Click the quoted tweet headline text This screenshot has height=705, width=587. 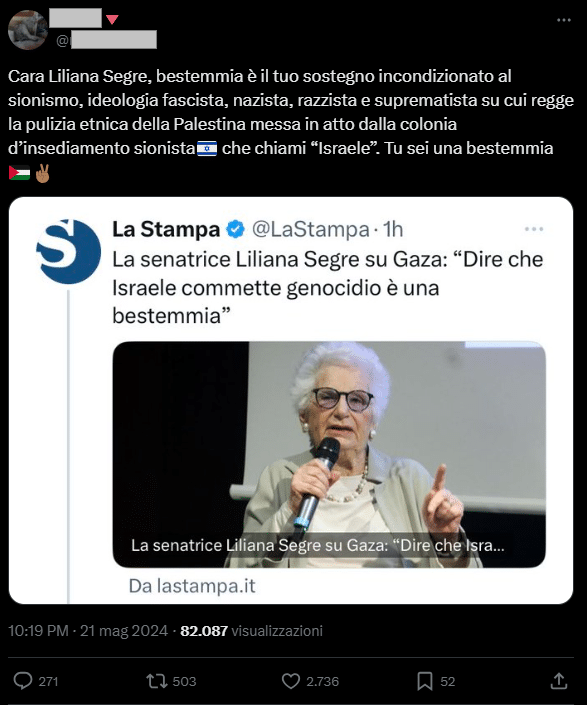coord(328,287)
